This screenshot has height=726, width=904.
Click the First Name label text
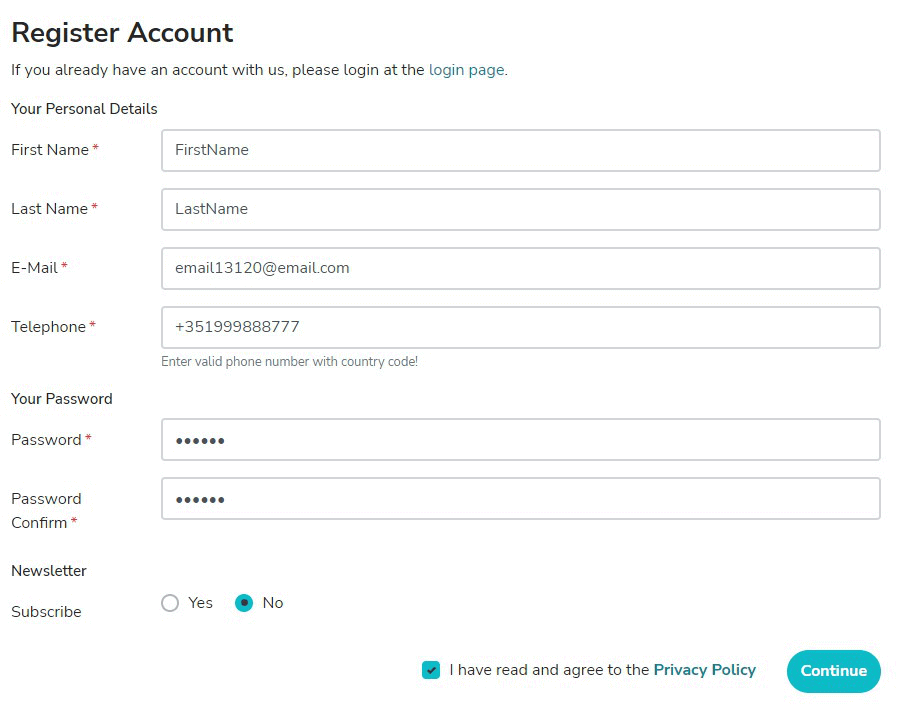(50, 150)
